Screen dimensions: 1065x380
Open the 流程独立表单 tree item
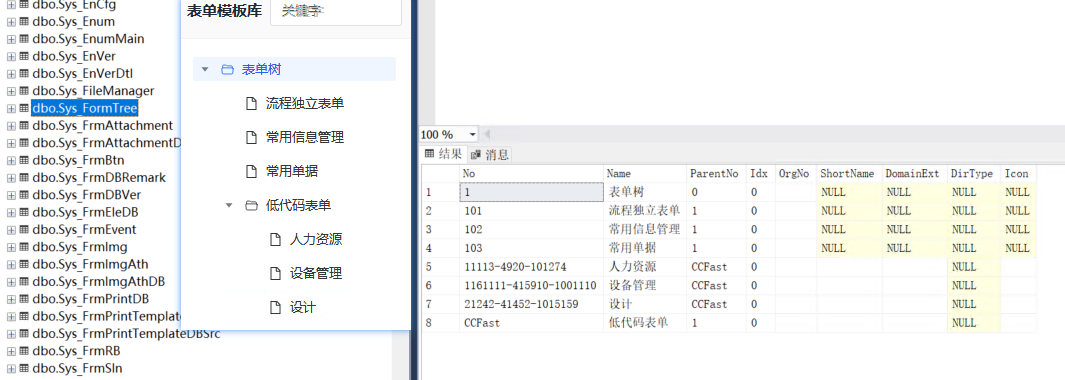coord(305,103)
